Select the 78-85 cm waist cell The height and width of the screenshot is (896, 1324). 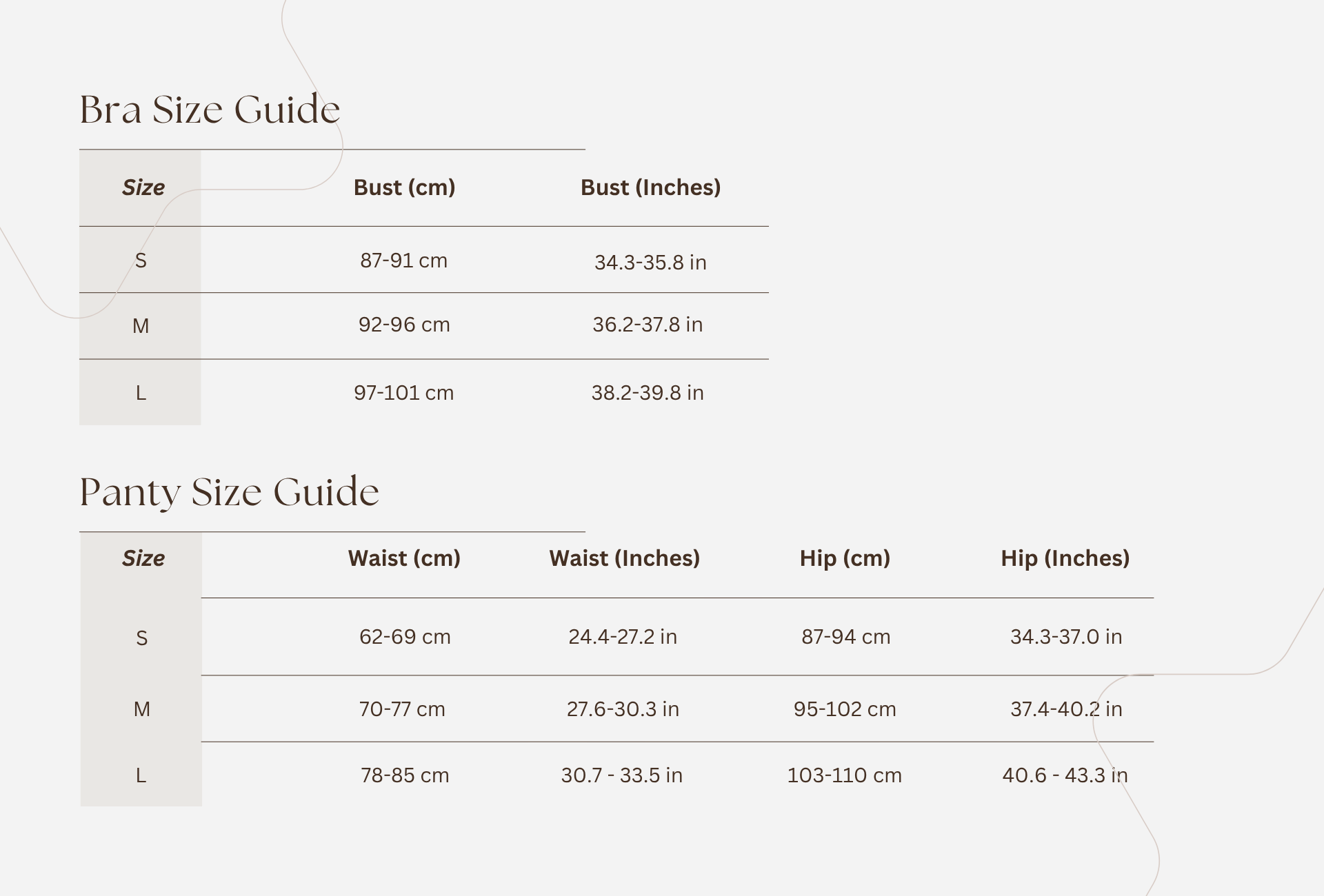(405, 775)
